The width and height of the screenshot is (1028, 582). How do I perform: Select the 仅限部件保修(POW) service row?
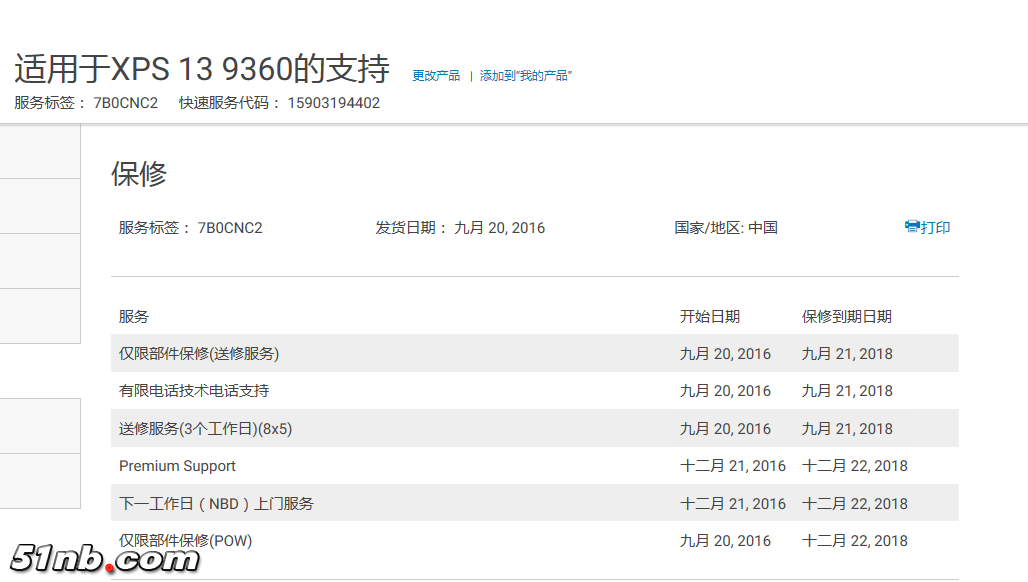[185, 541]
